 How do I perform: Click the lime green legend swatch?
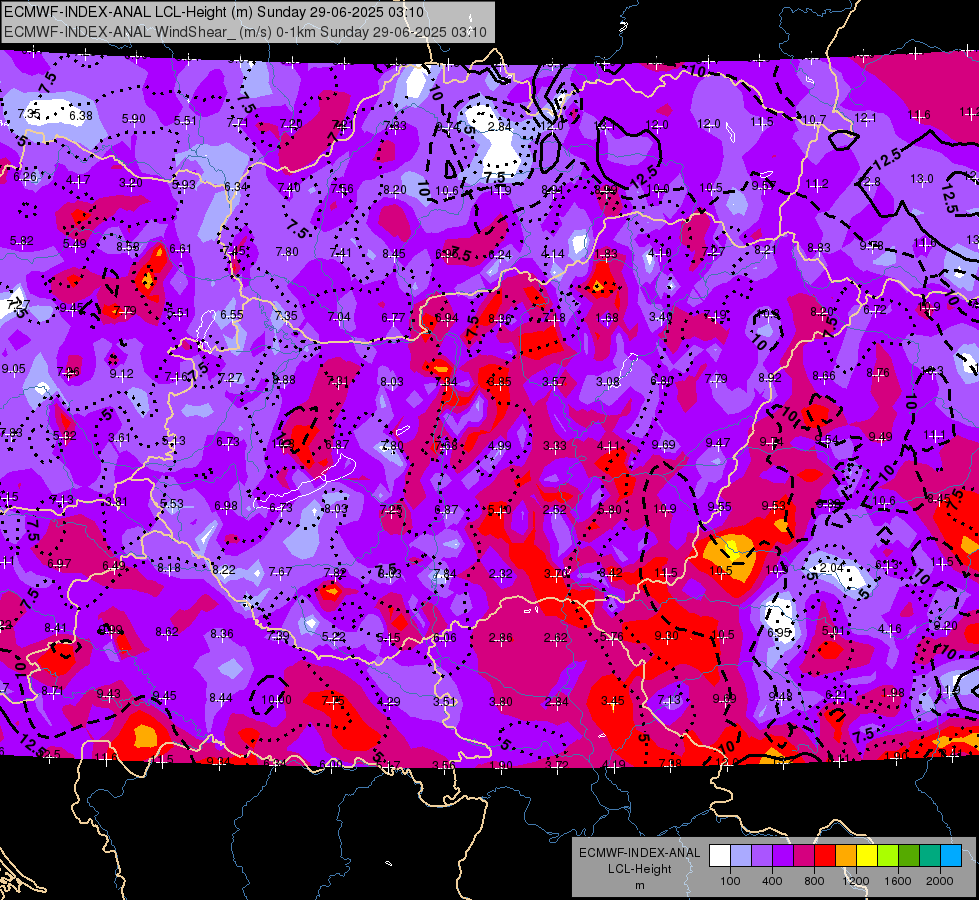888,856
